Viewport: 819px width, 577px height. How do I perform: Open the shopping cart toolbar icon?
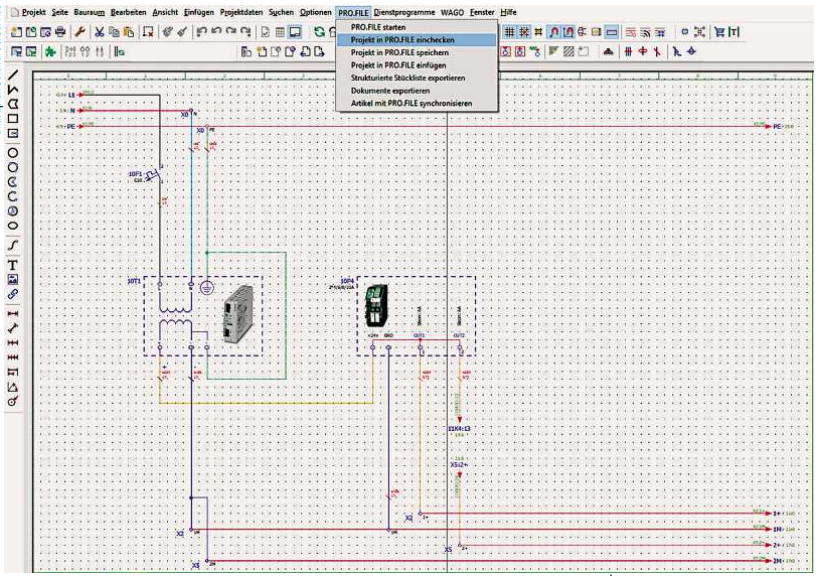[x=720, y=33]
